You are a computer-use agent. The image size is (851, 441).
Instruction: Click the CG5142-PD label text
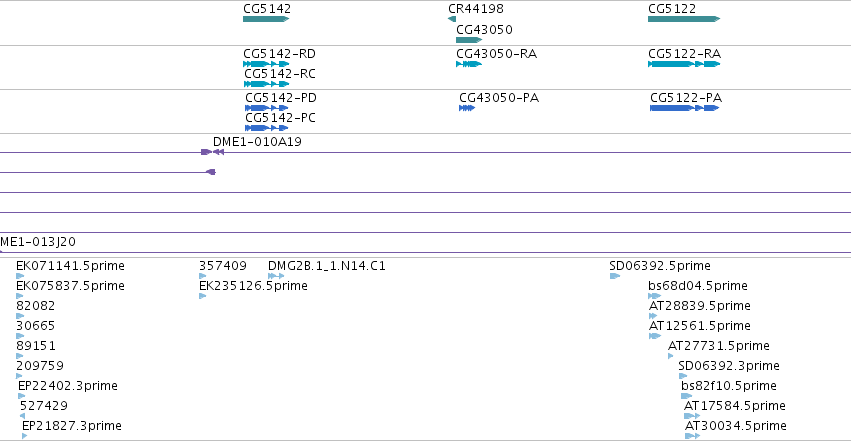tap(281, 98)
